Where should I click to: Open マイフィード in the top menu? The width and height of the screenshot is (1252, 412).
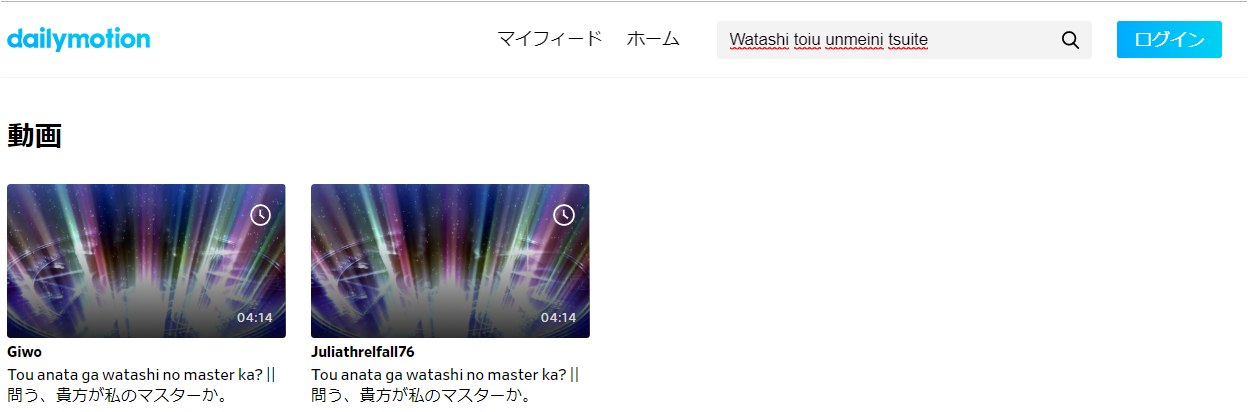pyautogui.click(x=550, y=39)
